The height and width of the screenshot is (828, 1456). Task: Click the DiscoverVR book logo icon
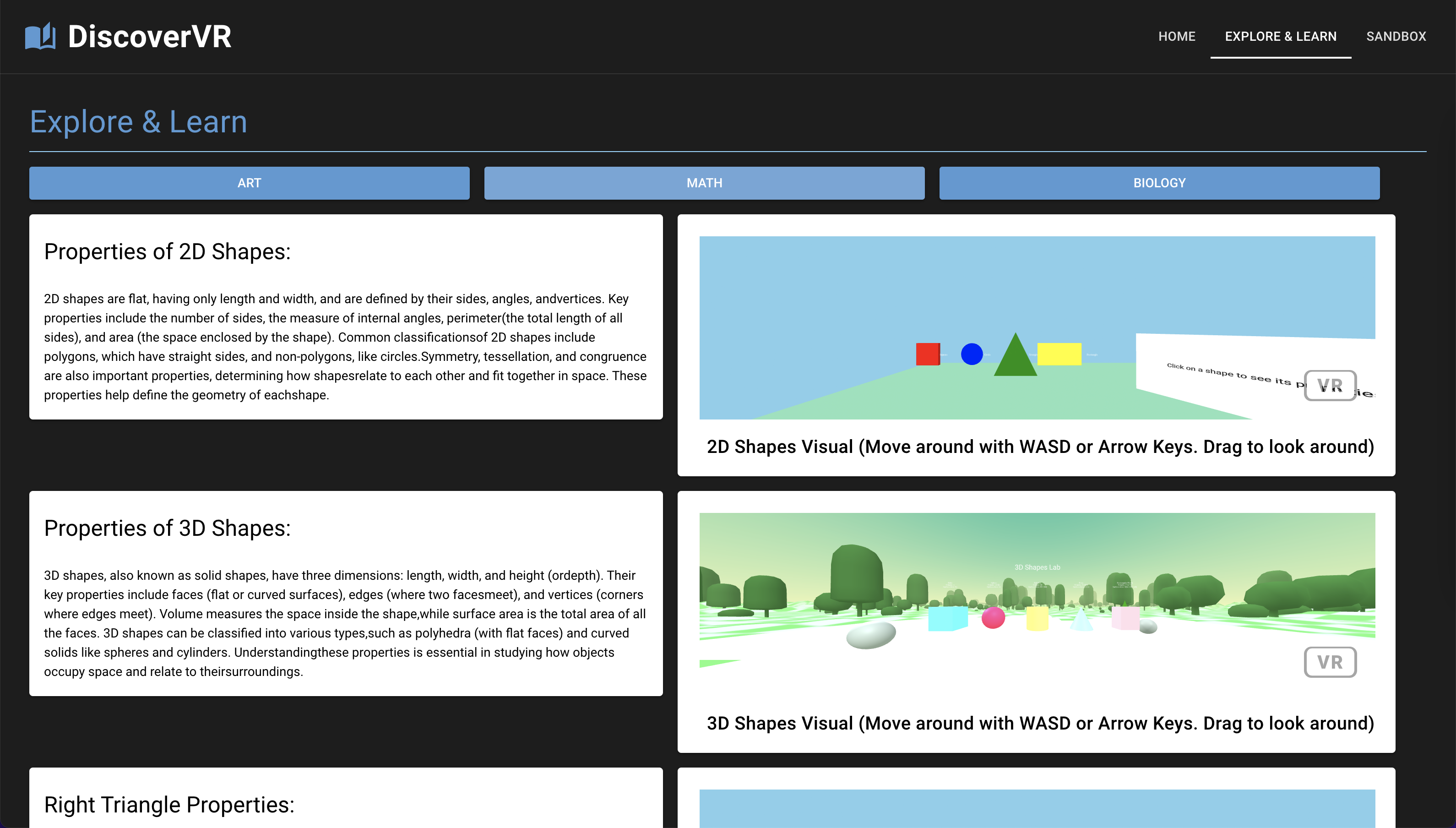click(x=40, y=36)
